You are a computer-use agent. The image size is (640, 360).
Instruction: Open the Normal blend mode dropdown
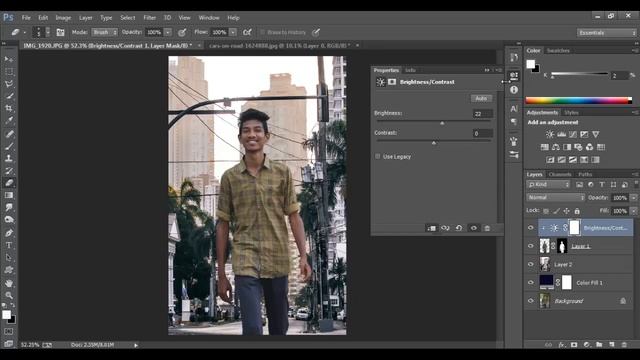pyautogui.click(x=556, y=198)
